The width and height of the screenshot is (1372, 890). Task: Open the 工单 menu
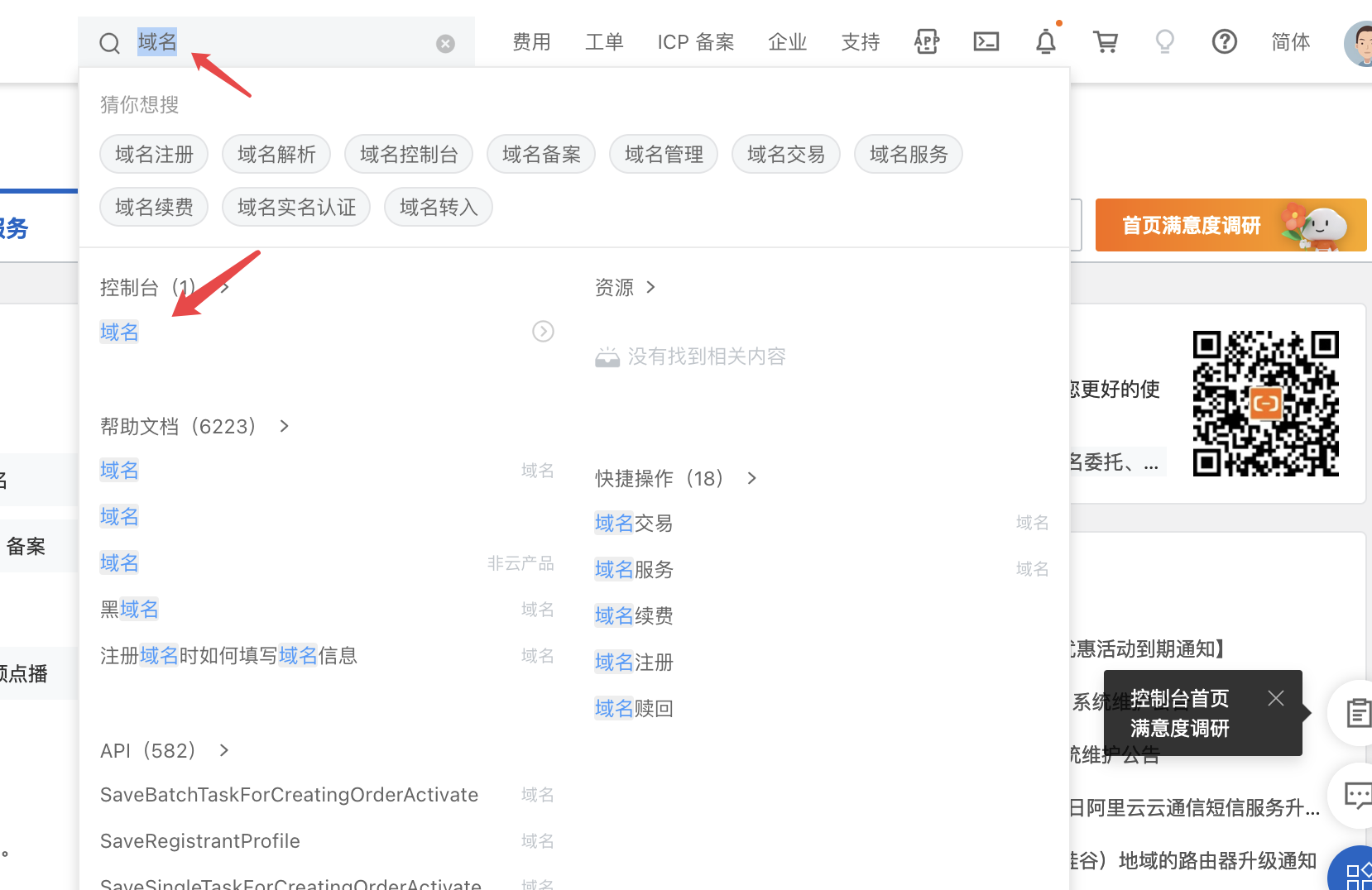coord(604,42)
